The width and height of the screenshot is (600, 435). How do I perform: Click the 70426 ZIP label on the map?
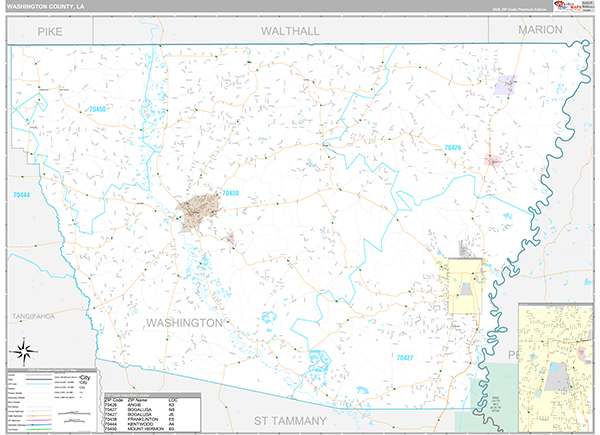453,147
